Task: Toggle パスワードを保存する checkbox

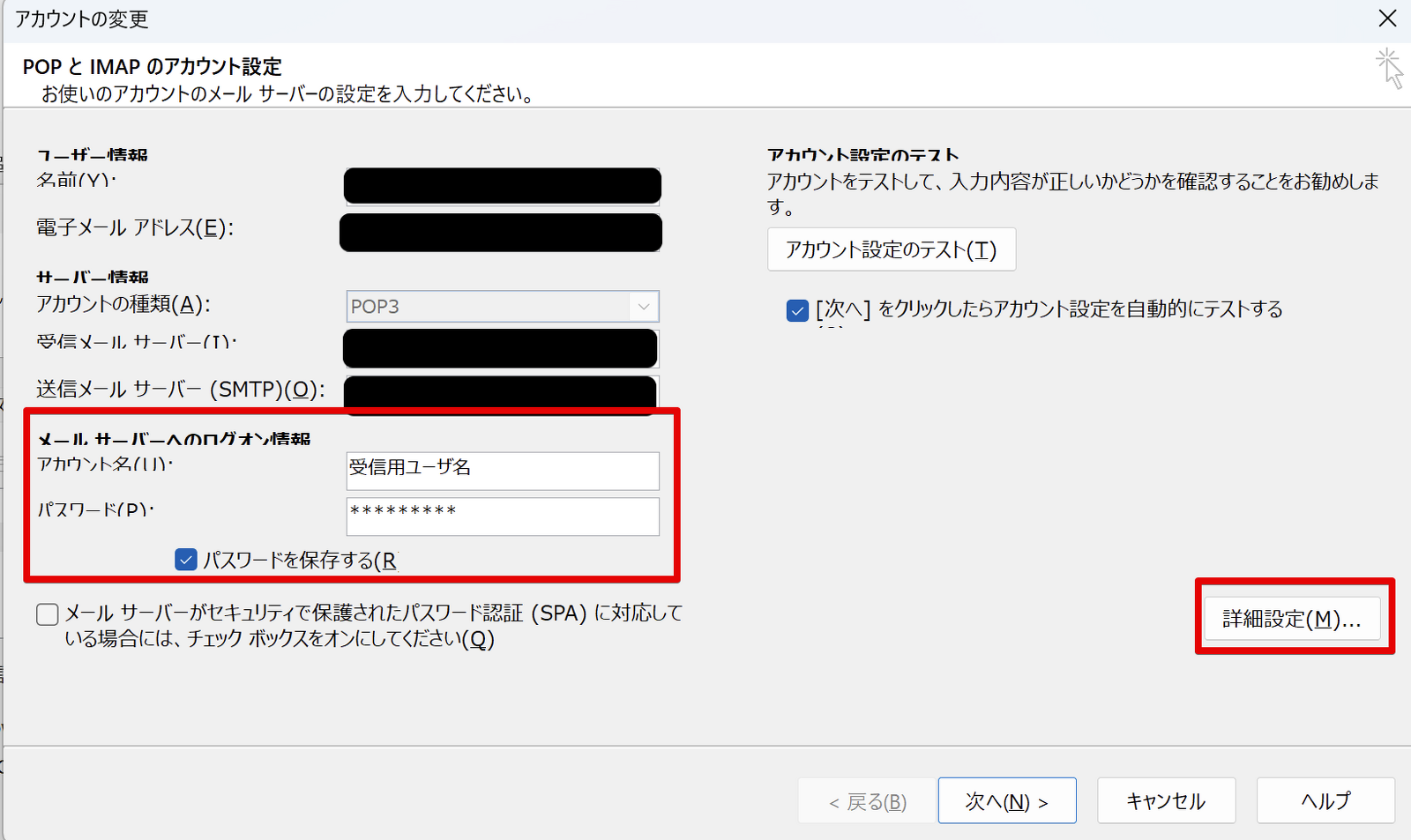Action: (186, 560)
